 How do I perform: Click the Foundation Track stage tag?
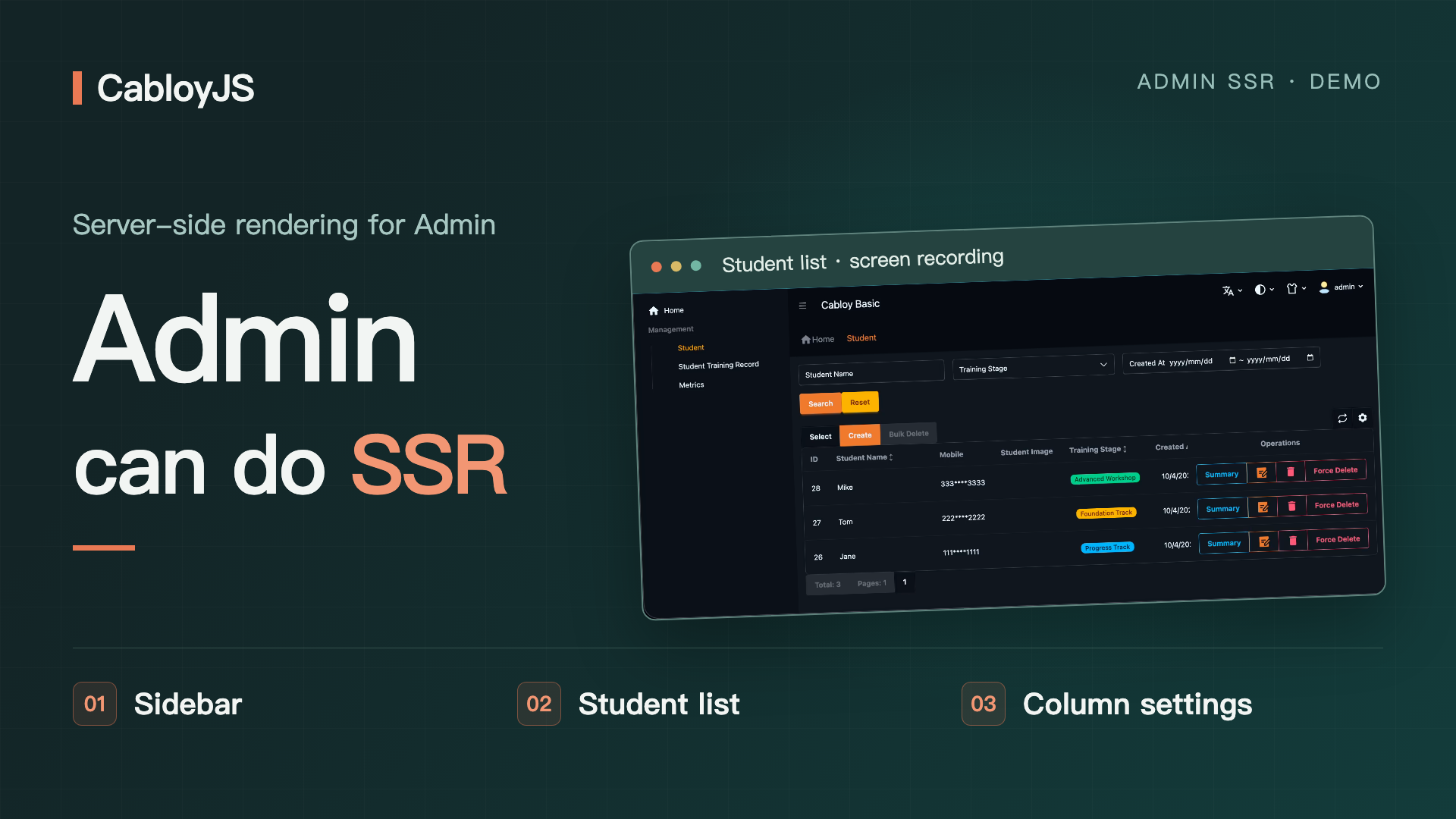tap(1106, 513)
